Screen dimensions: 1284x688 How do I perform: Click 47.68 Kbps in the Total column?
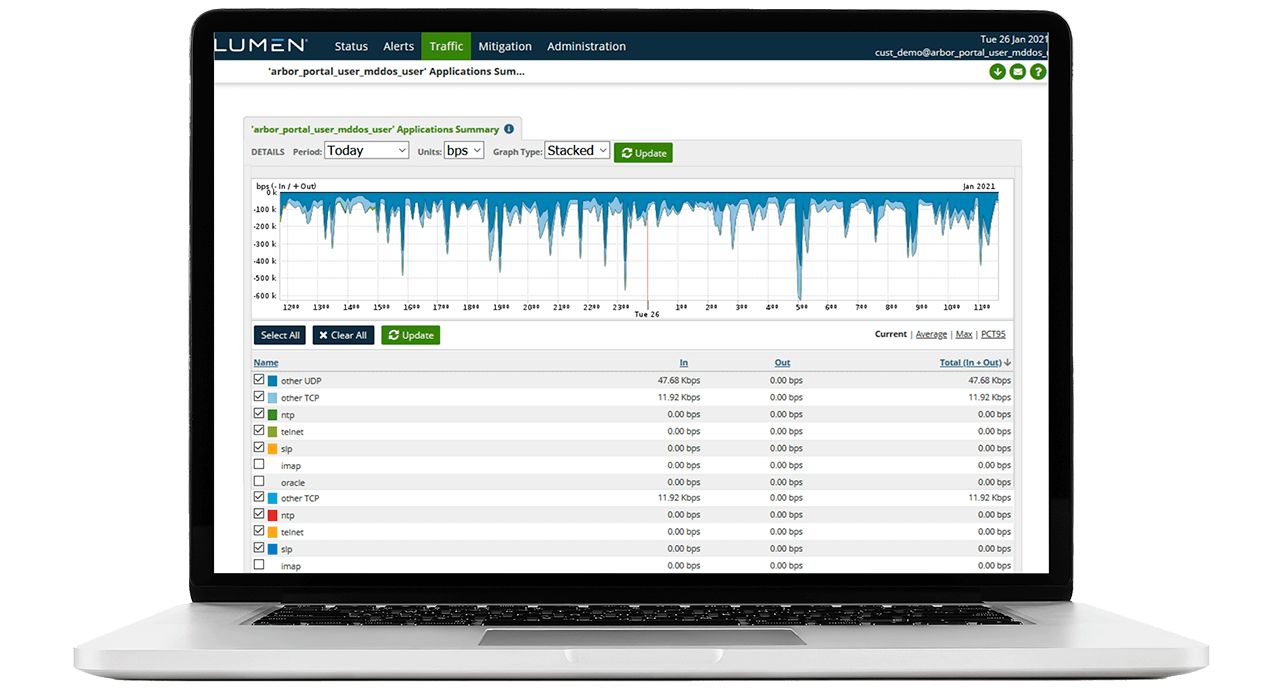[x=990, y=381]
